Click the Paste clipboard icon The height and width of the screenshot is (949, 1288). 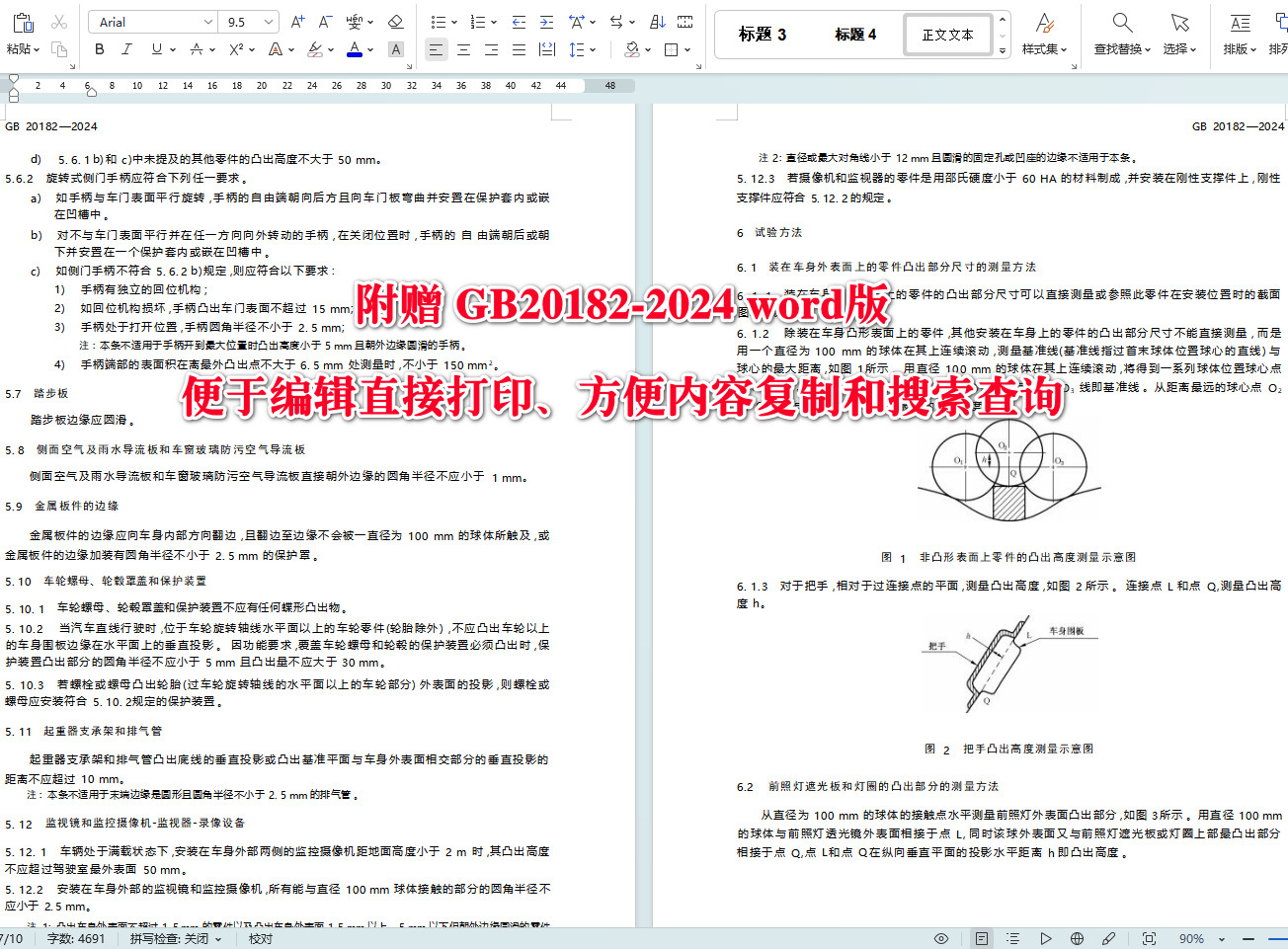tap(23, 22)
